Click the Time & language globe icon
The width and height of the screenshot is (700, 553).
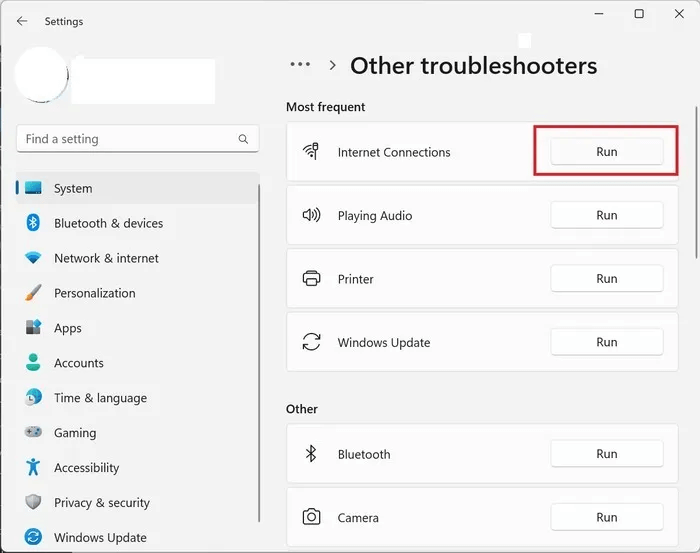33,397
